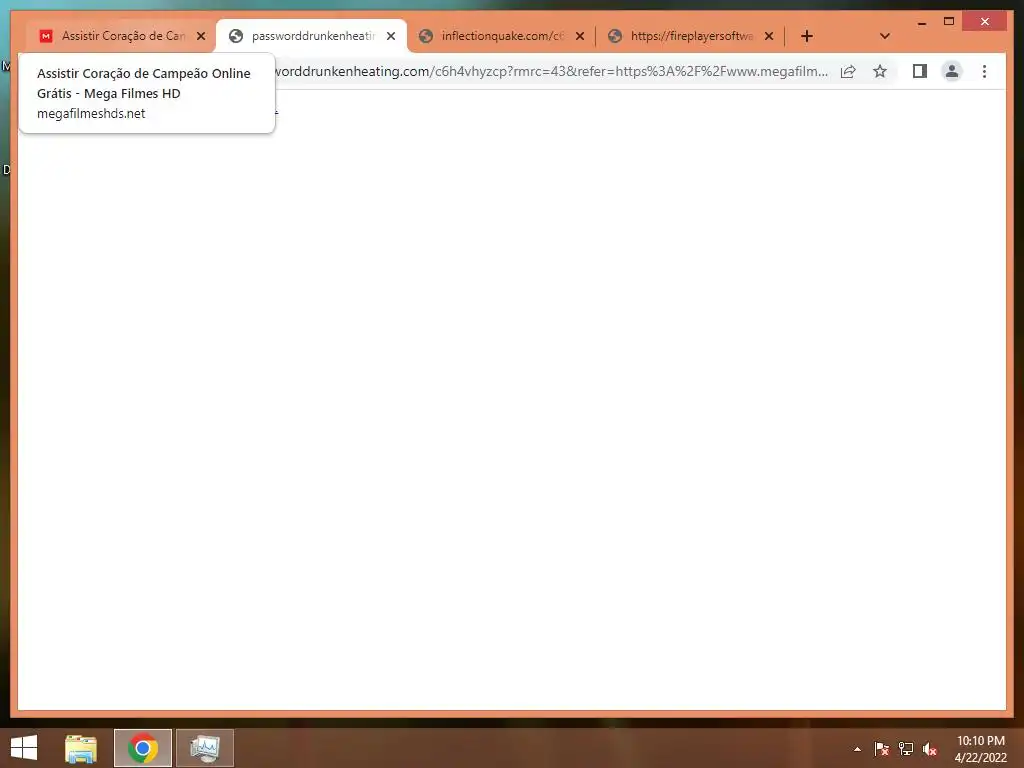Open the Windows Start button
The image size is (1024, 768).
click(24, 748)
